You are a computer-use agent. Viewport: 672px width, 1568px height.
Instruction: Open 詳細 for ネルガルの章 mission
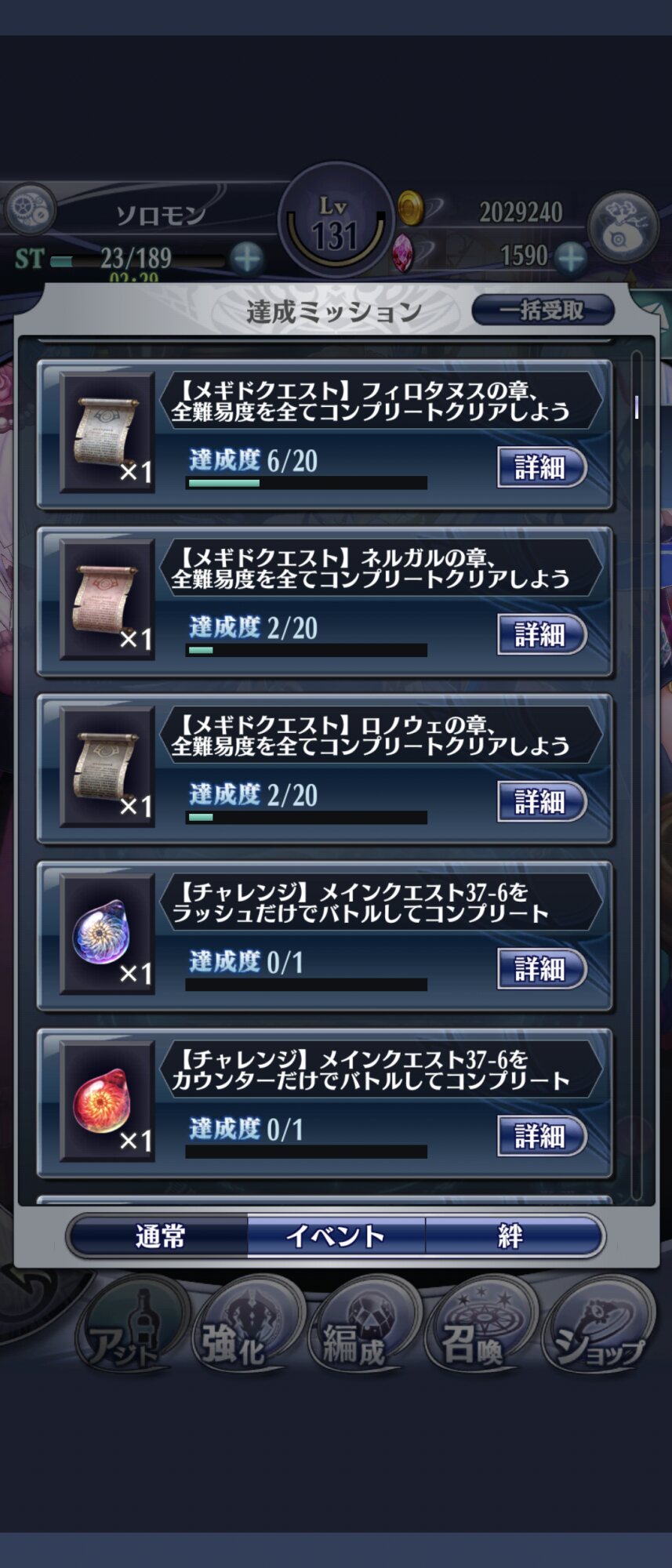point(542,634)
